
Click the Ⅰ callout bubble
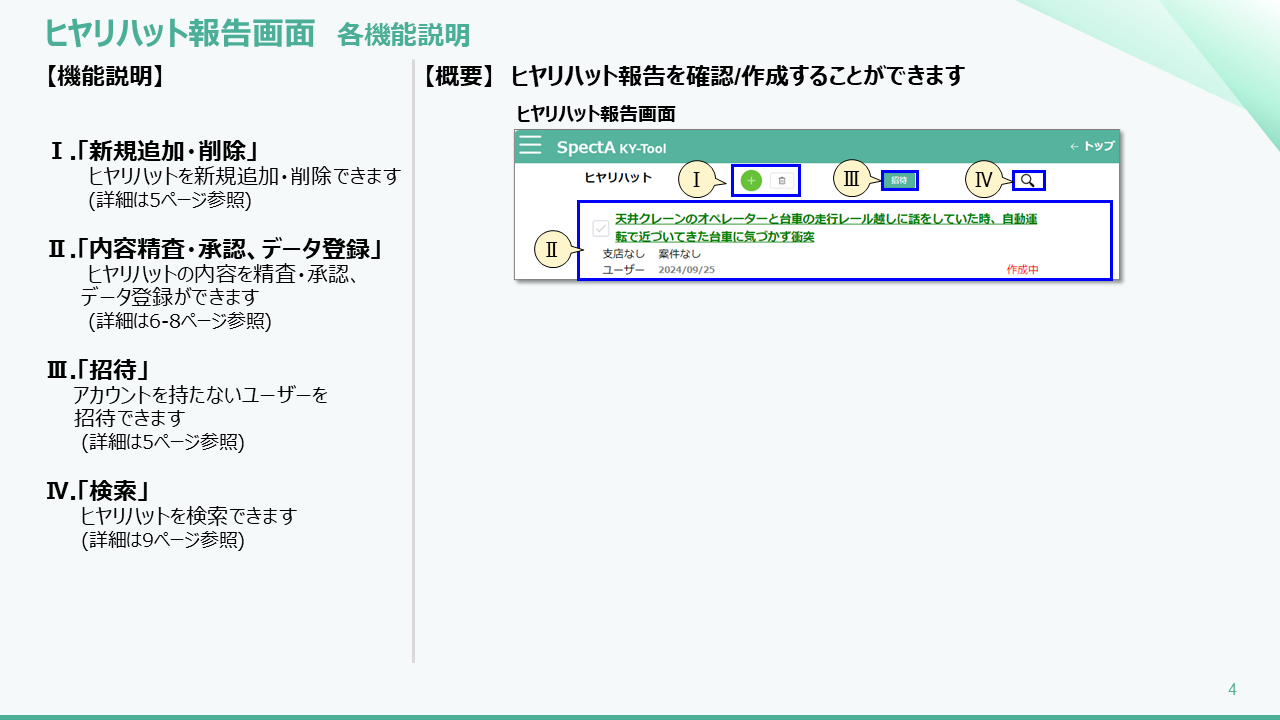coord(696,180)
